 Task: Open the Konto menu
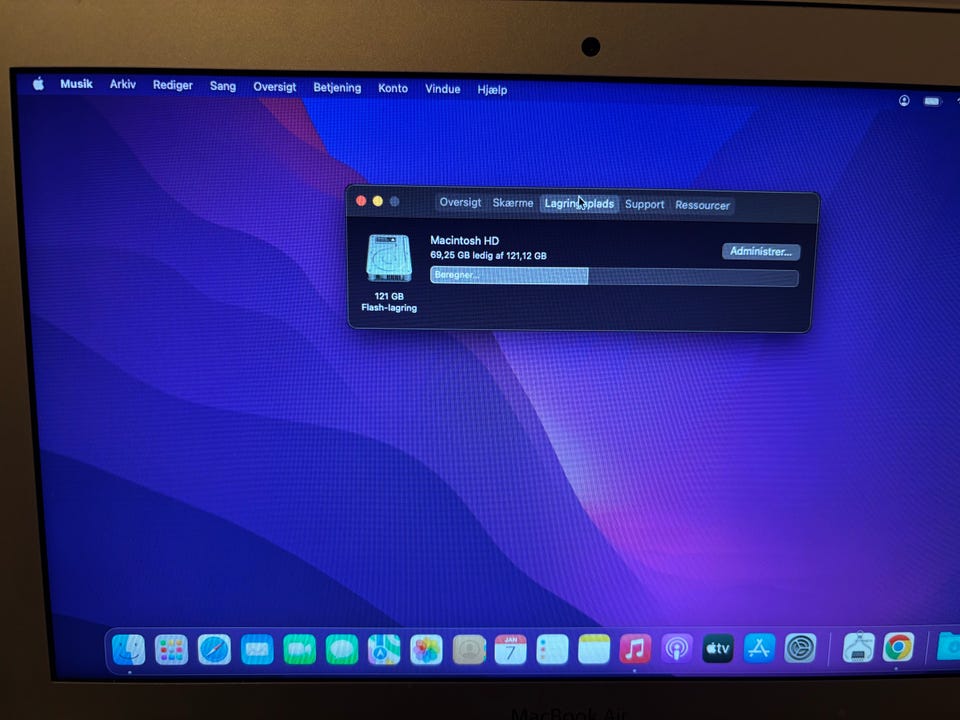tap(393, 88)
